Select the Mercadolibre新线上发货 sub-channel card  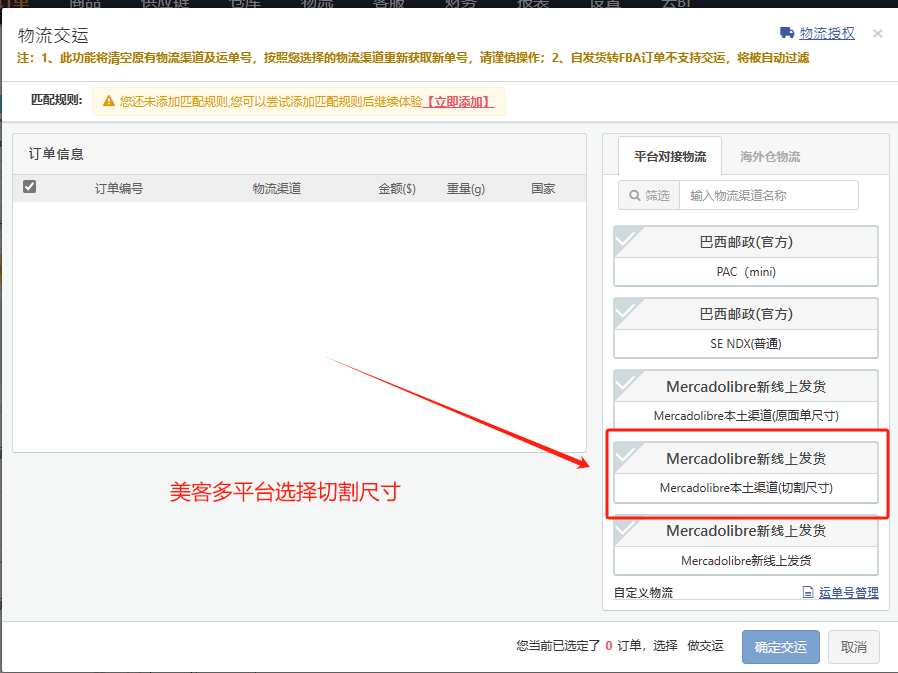coord(746,545)
